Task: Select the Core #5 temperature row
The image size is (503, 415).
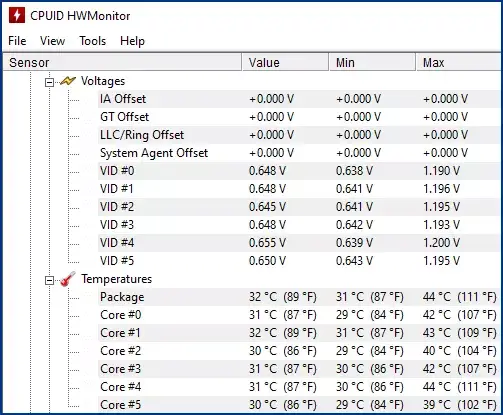Action: [299, 405]
